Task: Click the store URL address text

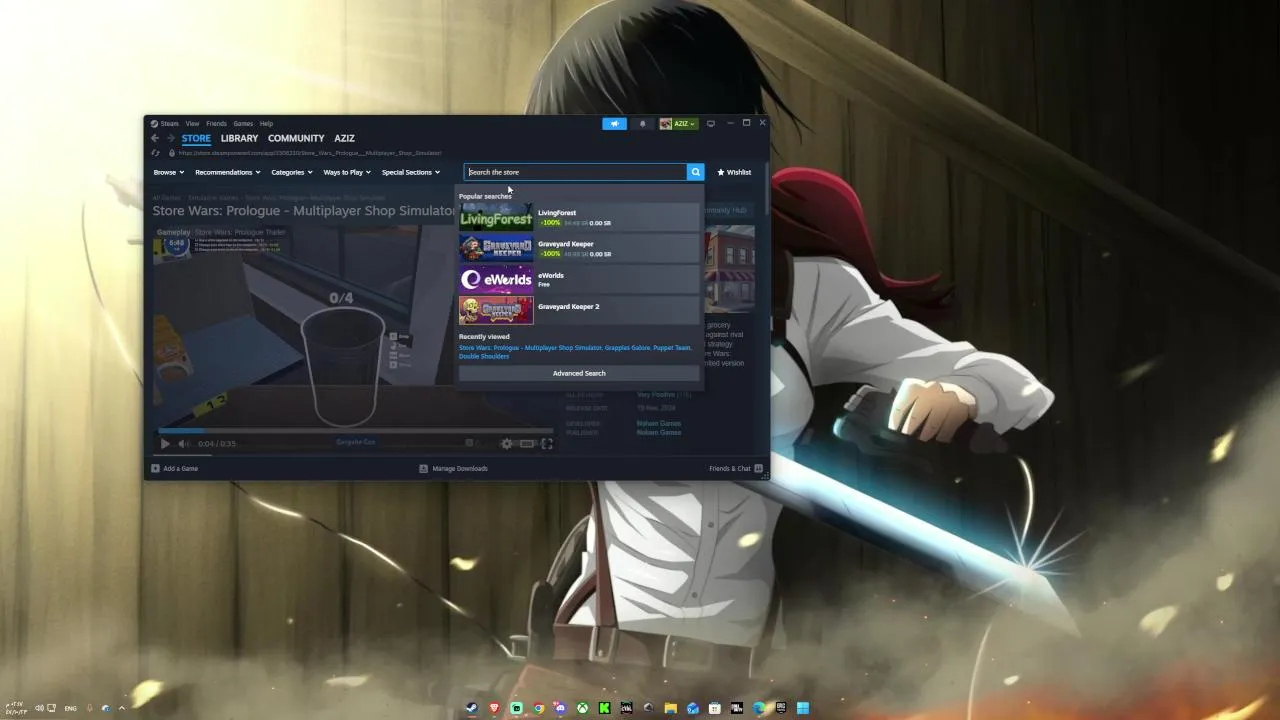Action: tap(310, 153)
